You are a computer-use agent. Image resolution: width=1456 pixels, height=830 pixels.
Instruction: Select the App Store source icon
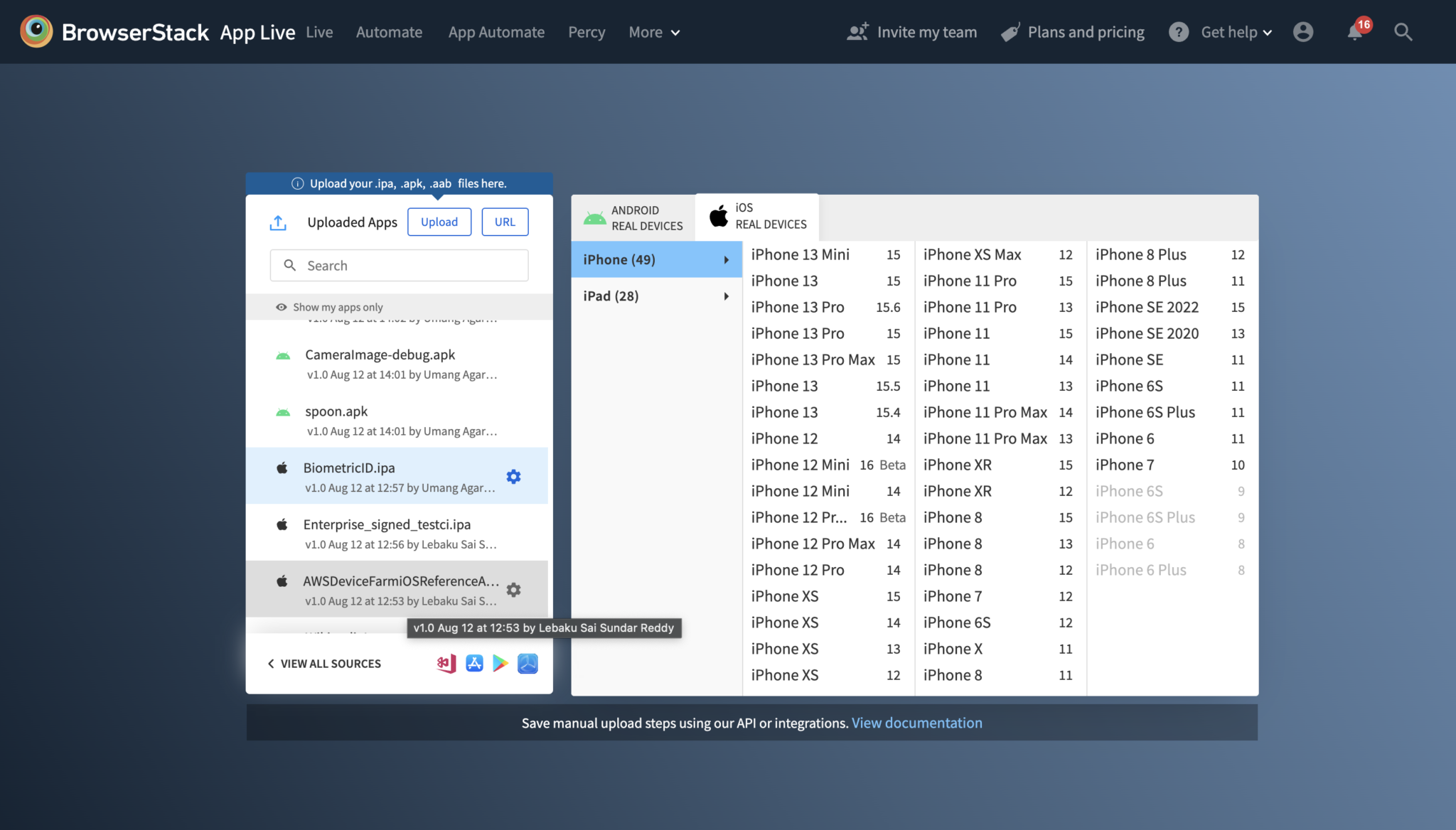click(x=474, y=663)
